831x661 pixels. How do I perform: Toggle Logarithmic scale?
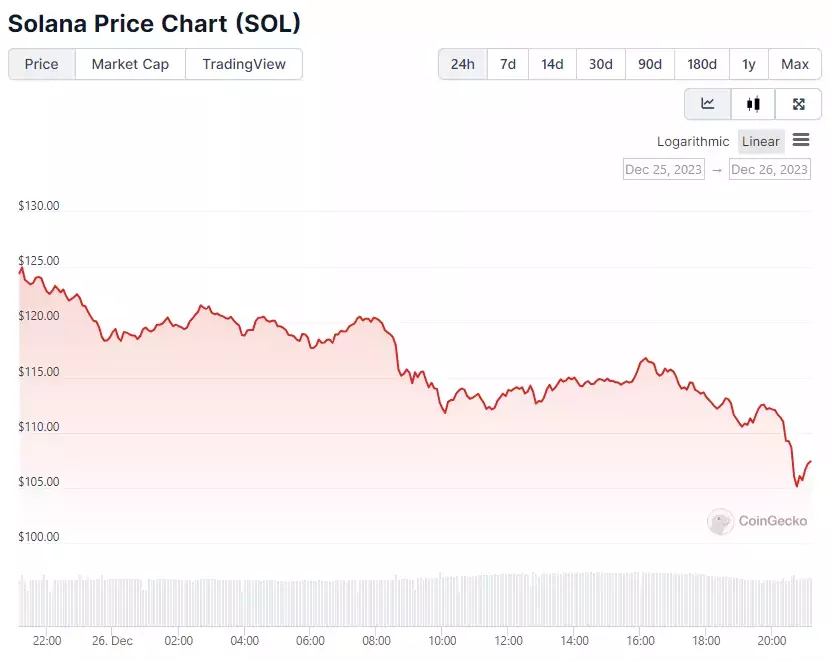point(693,142)
